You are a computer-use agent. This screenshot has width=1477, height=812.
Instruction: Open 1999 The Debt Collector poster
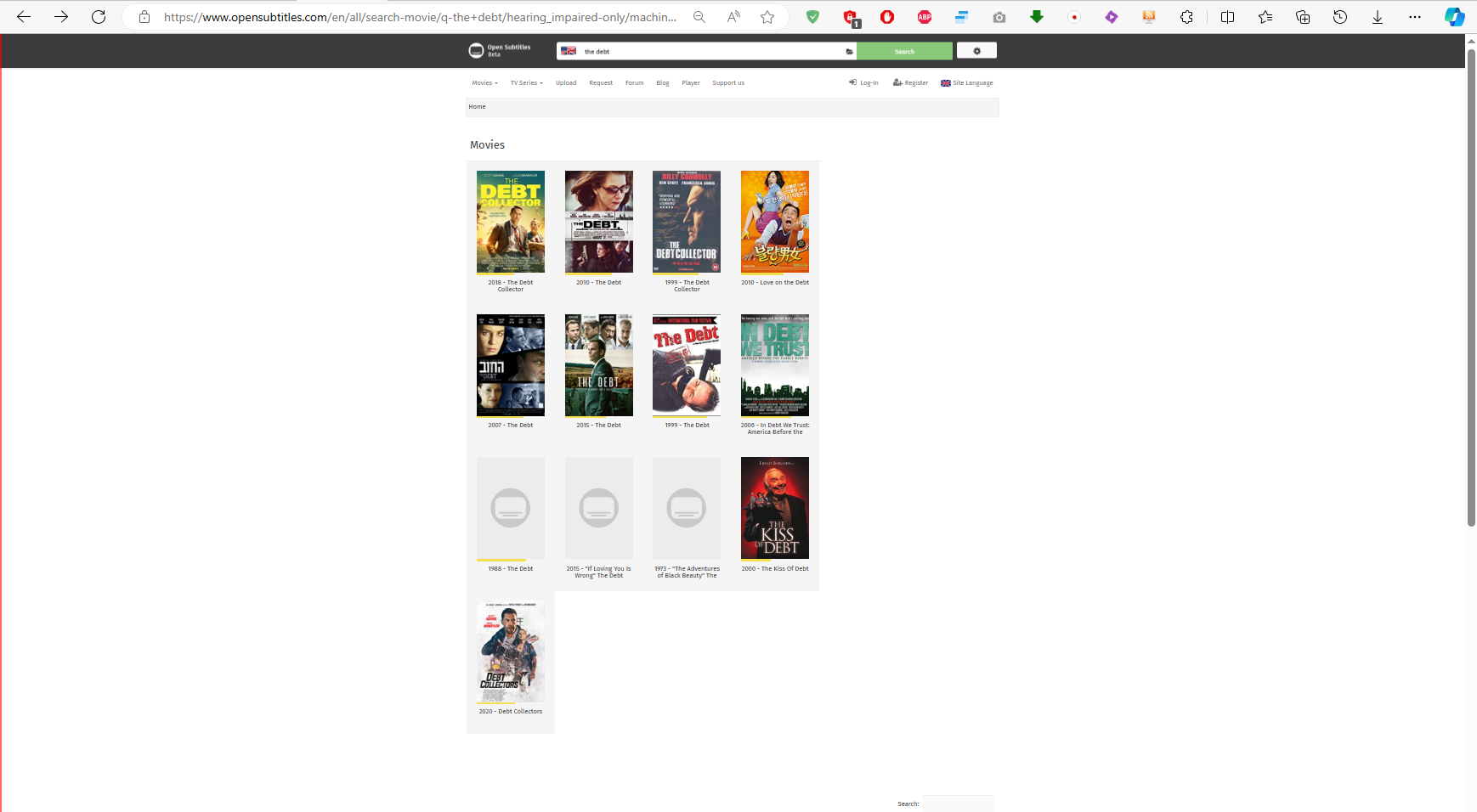pyautogui.click(x=687, y=222)
